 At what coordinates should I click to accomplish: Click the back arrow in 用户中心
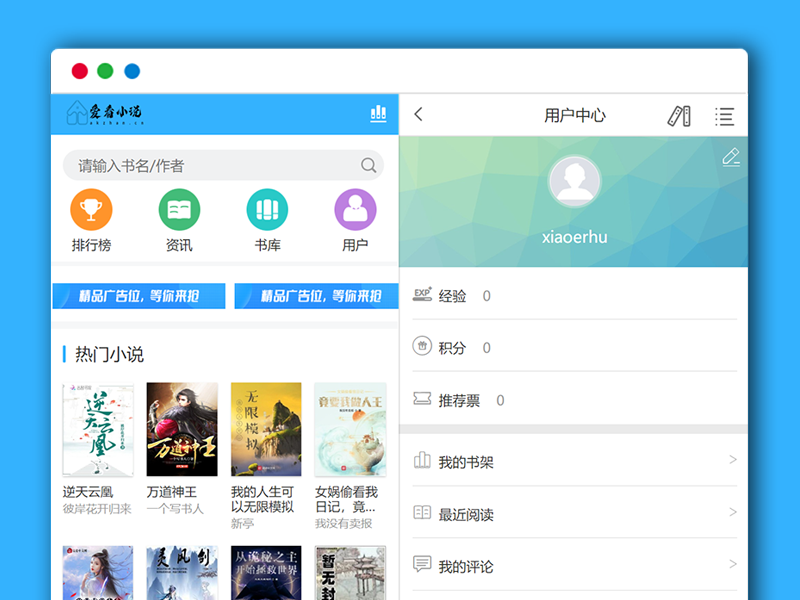coord(418,115)
